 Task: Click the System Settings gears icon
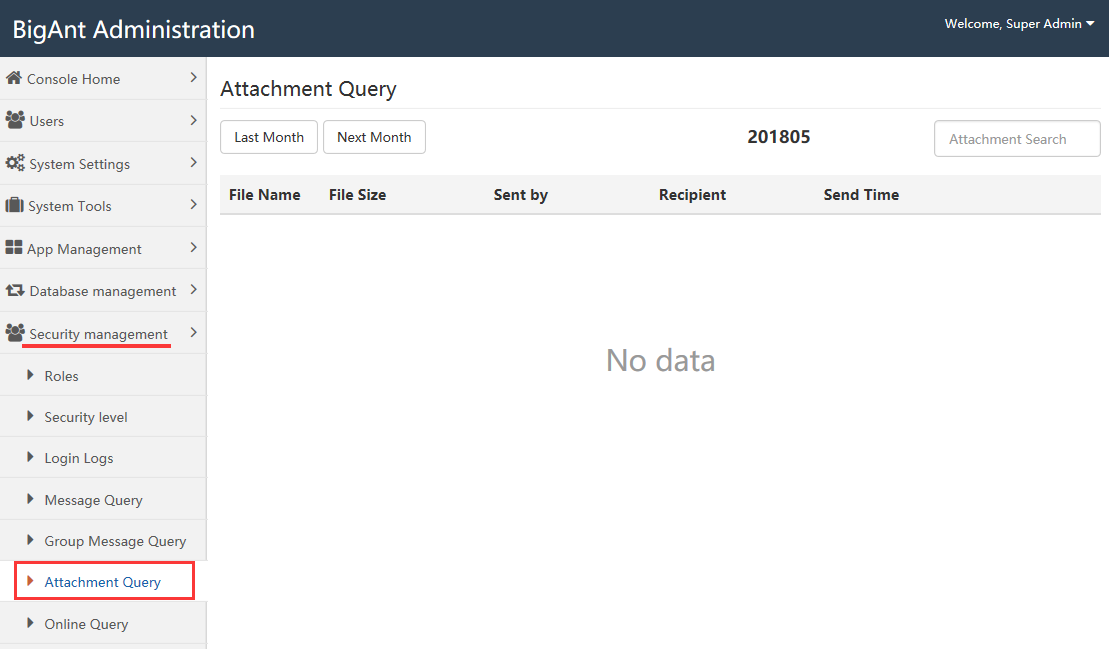(x=15, y=163)
